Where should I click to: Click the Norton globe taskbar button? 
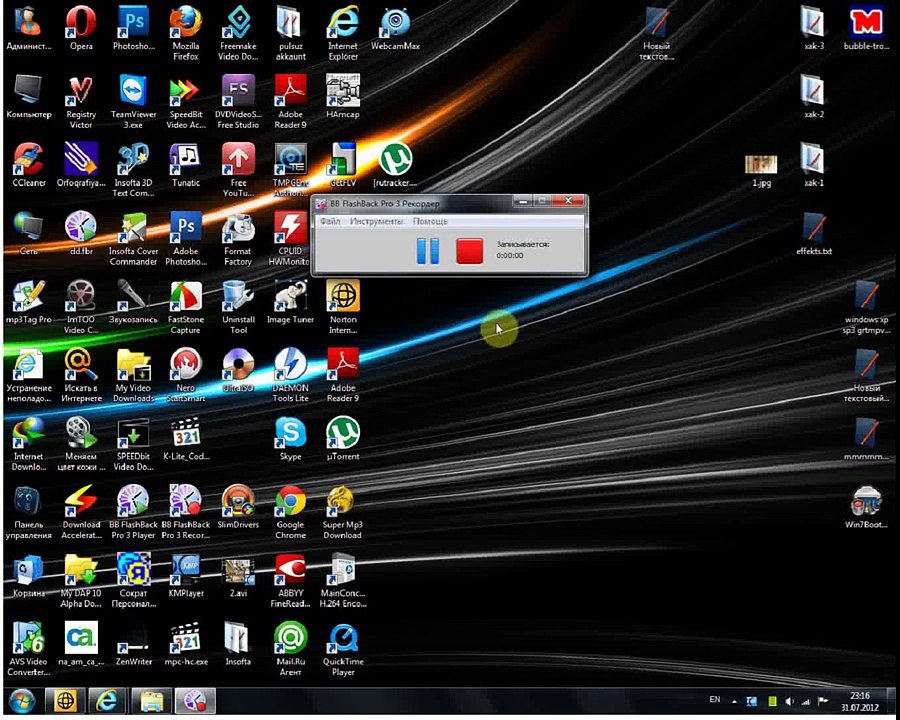pyautogui.click(x=65, y=701)
